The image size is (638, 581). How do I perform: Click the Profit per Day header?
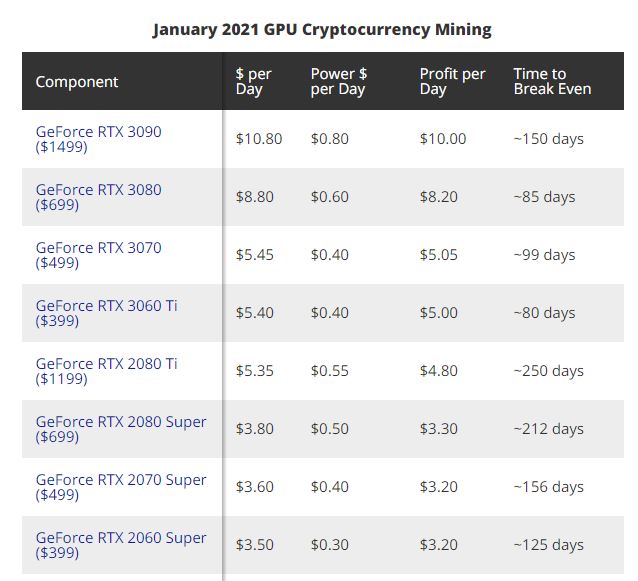pyautogui.click(x=452, y=81)
